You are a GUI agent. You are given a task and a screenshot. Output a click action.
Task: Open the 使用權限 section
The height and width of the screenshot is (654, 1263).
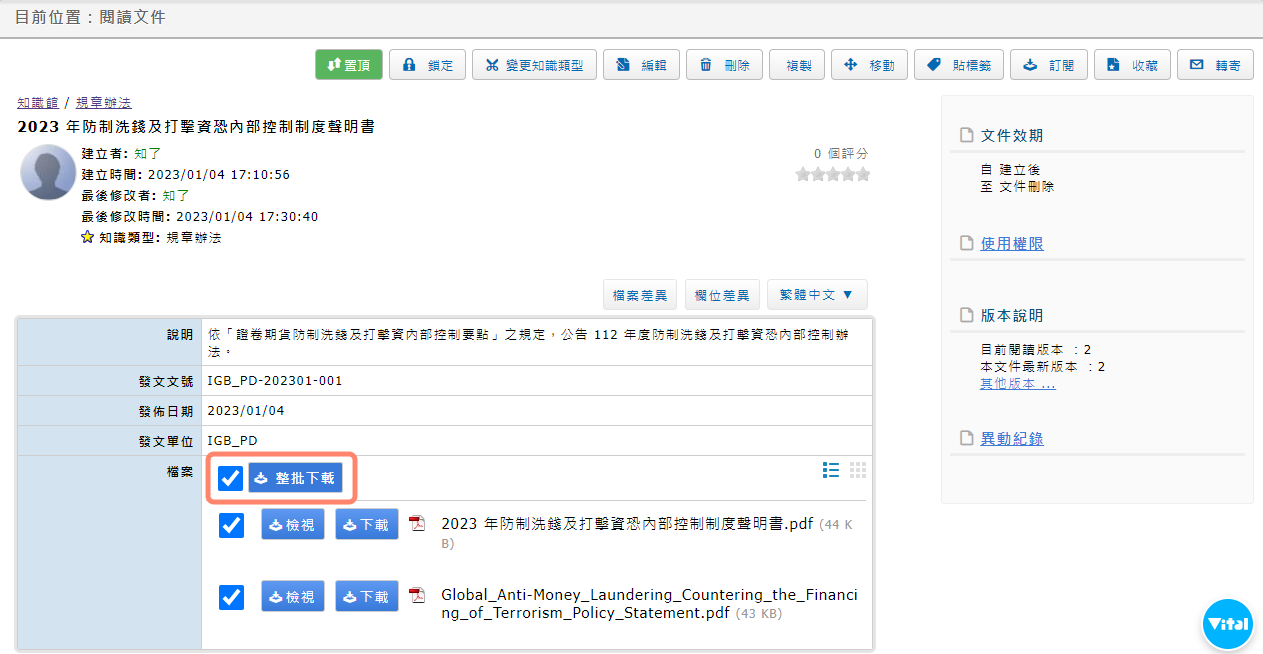[1012, 244]
